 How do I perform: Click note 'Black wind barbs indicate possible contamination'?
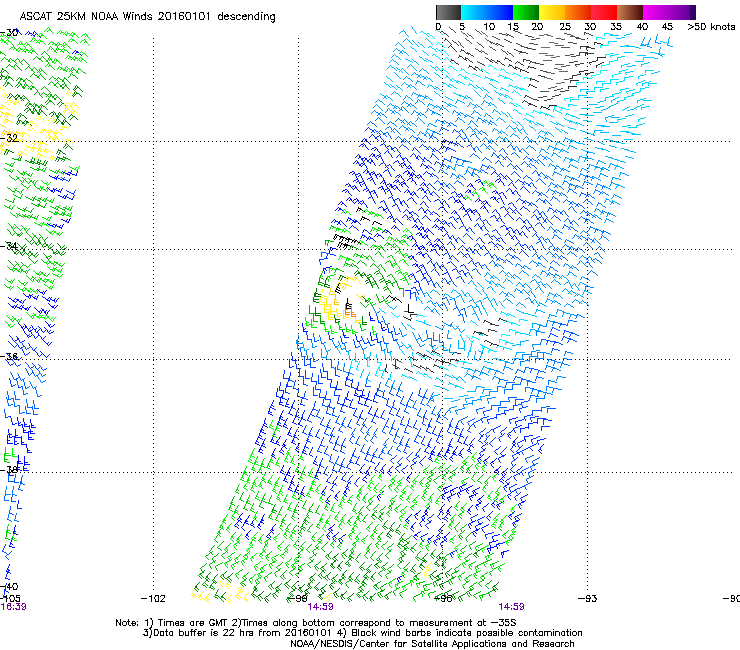pos(467,633)
